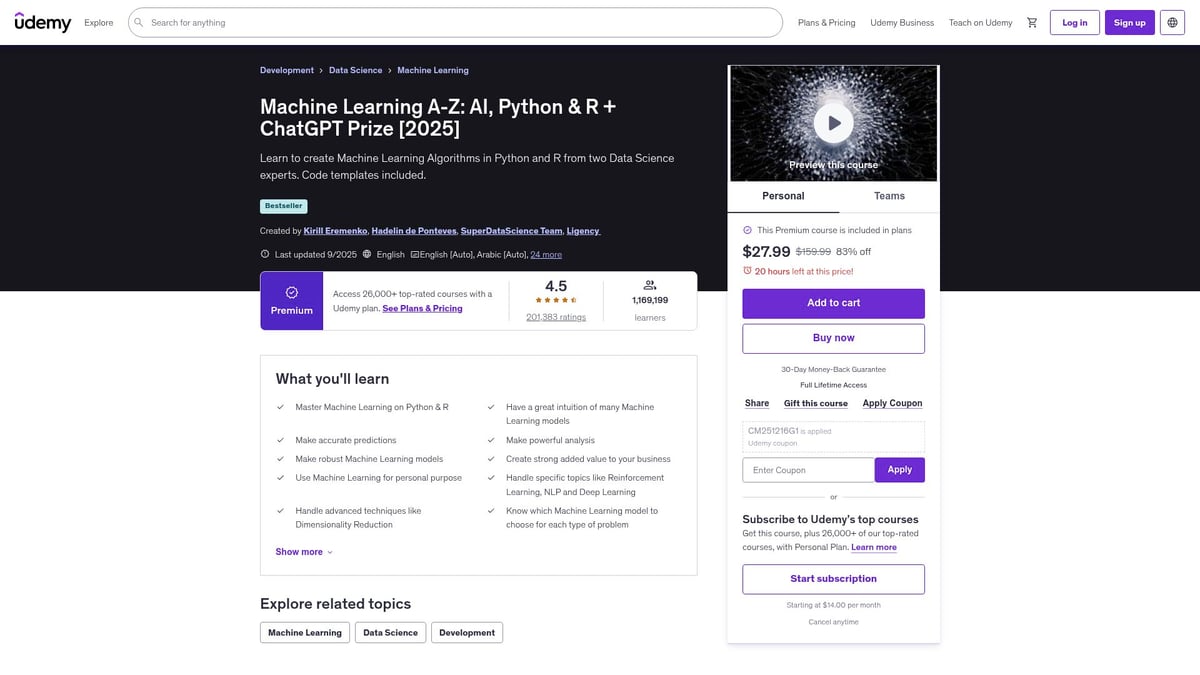Click the Sign up button
The image size is (1200, 675).
coord(1130,22)
